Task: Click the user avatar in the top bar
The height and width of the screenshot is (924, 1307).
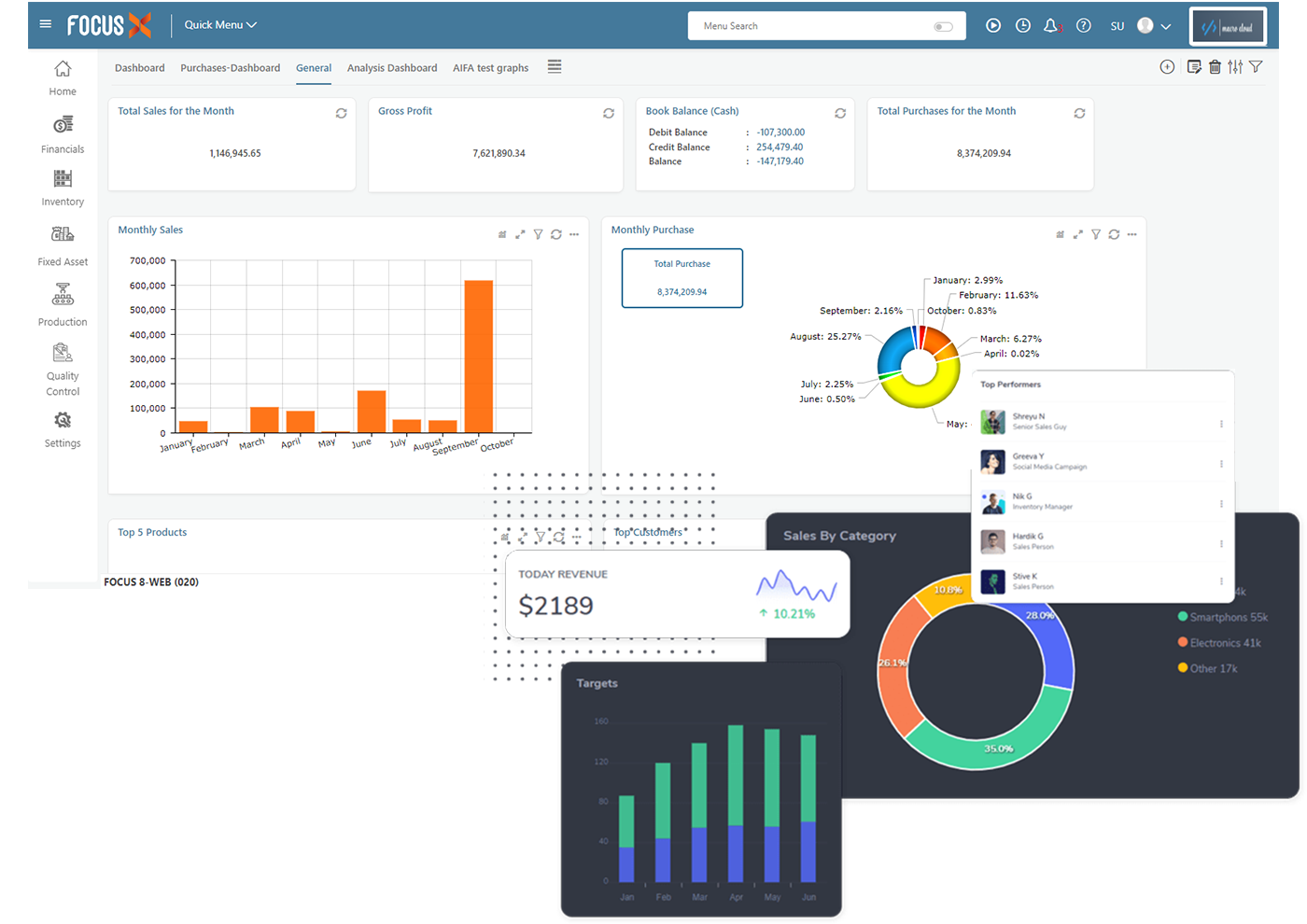Action: coord(1145,26)
